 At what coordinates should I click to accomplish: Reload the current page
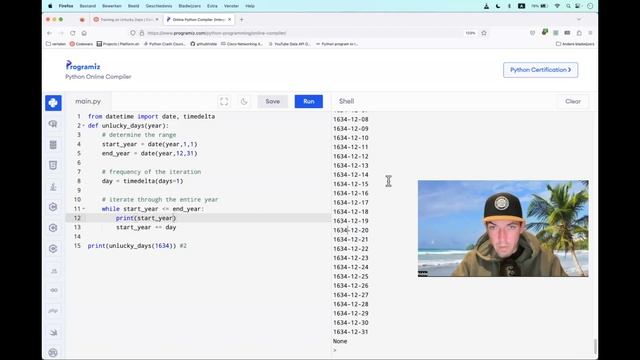73,33
